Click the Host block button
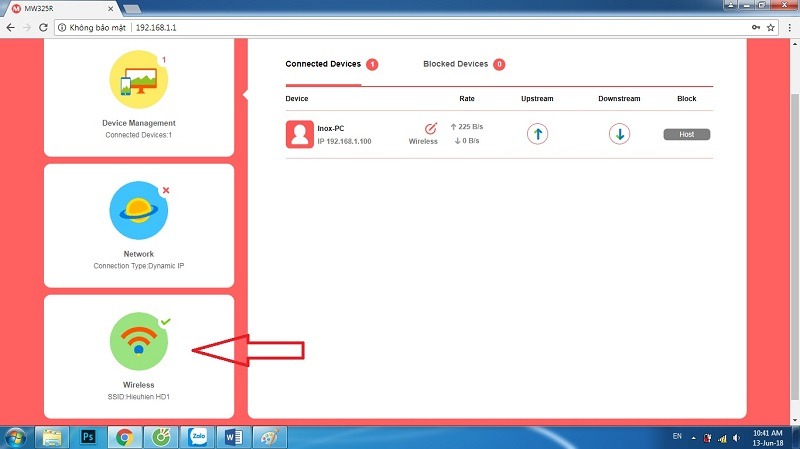This screenshot has height=449, width=800. [687, 134]
